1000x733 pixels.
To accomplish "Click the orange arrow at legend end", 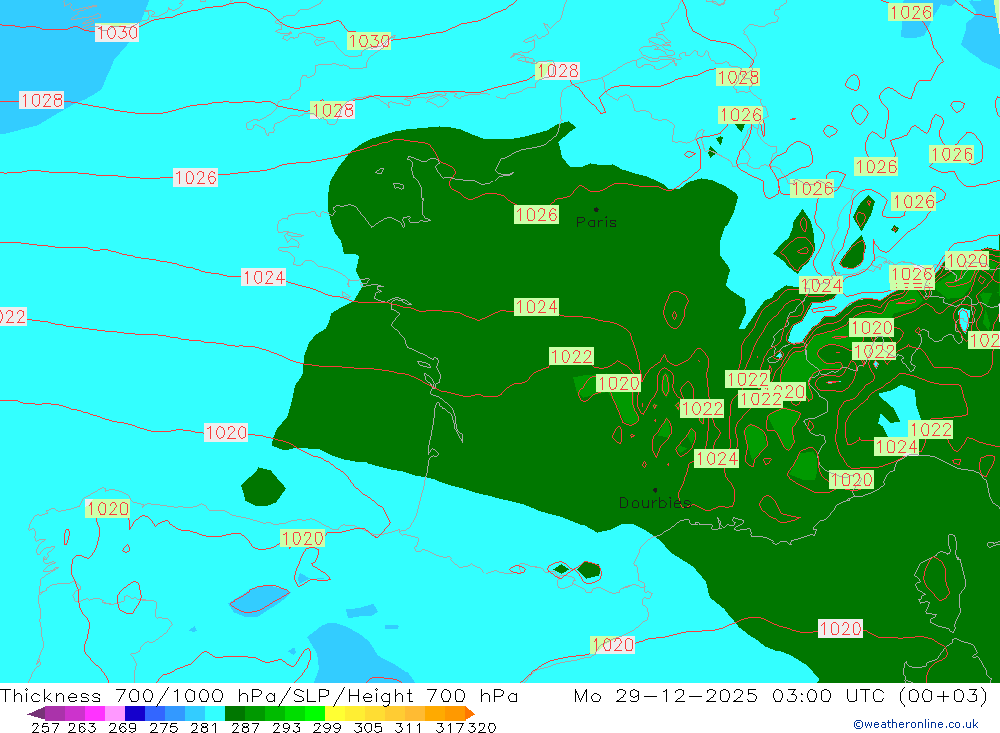I will click(470, 714).
